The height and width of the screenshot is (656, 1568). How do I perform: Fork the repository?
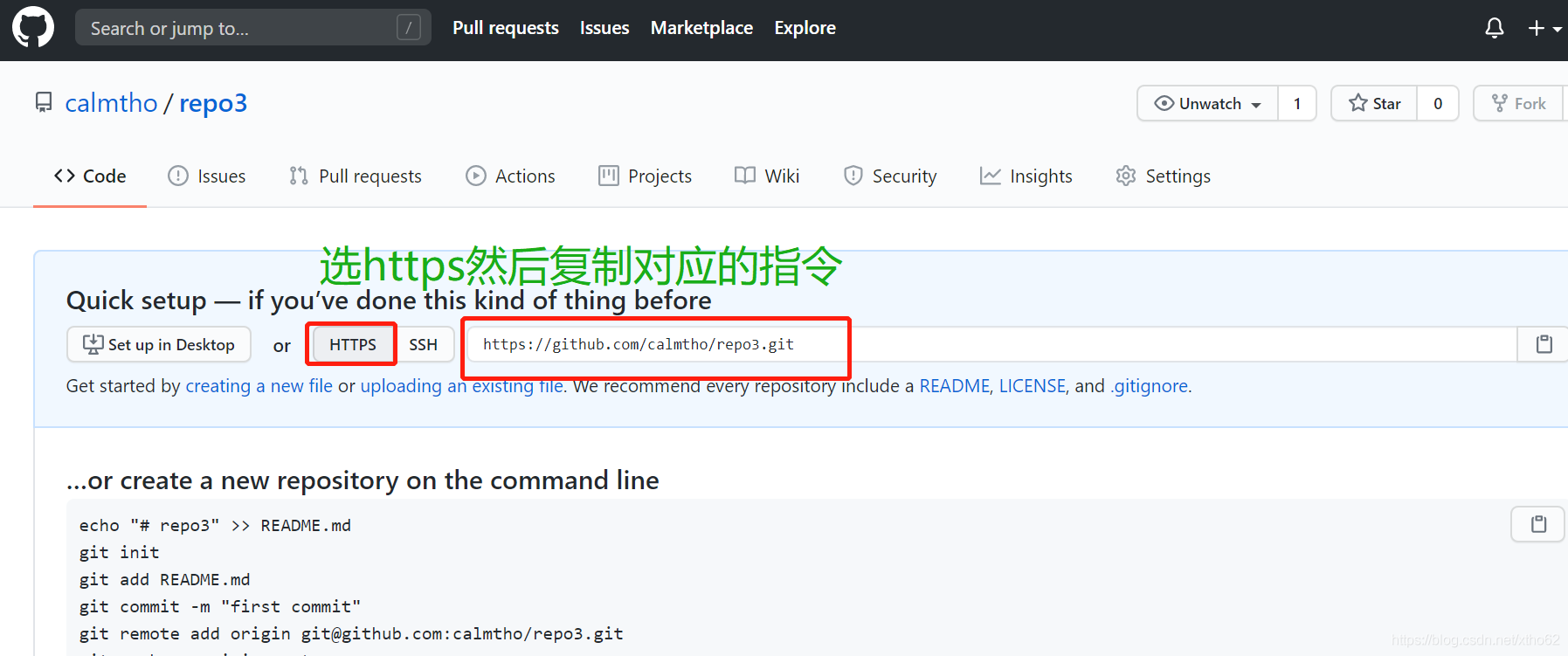pyautogui.click(x=1520, y=103)
